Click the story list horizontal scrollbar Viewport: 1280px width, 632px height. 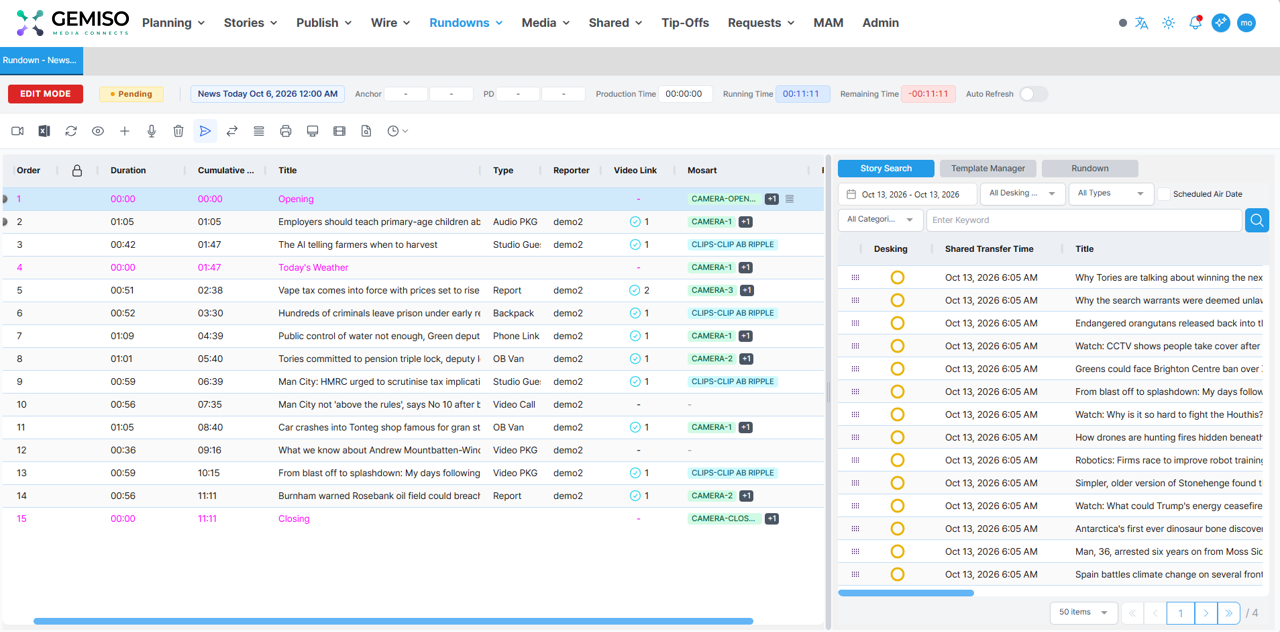click(x=906, y=593)
